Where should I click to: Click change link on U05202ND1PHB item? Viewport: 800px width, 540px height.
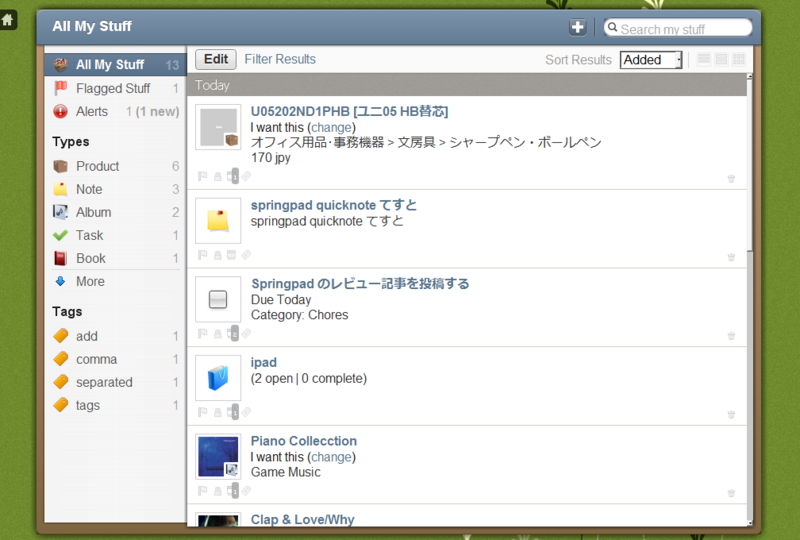point(332,127)
